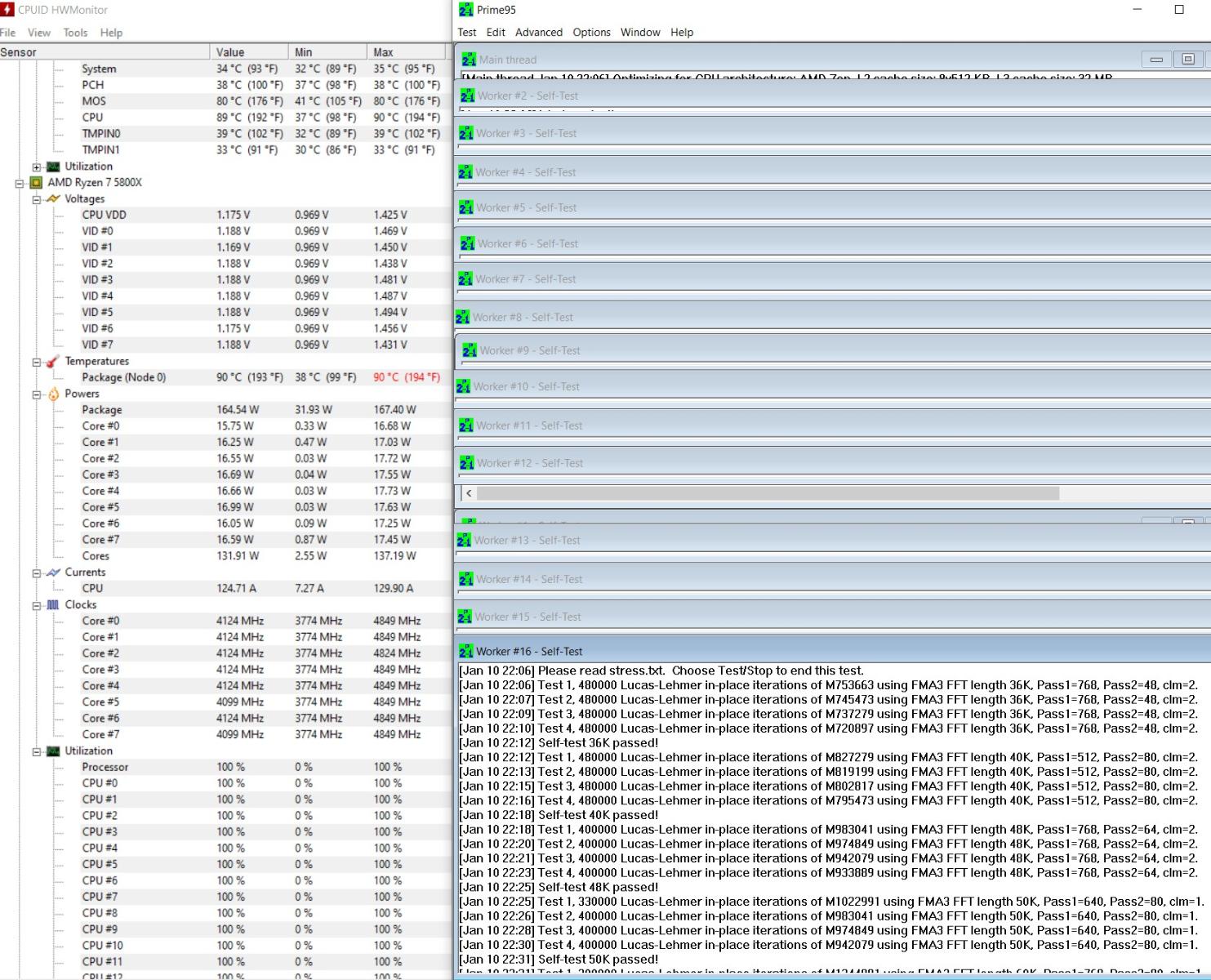Click the Worker #8 window icon
Viewport: 1211px width, 980px height.
tap(463, 317)
